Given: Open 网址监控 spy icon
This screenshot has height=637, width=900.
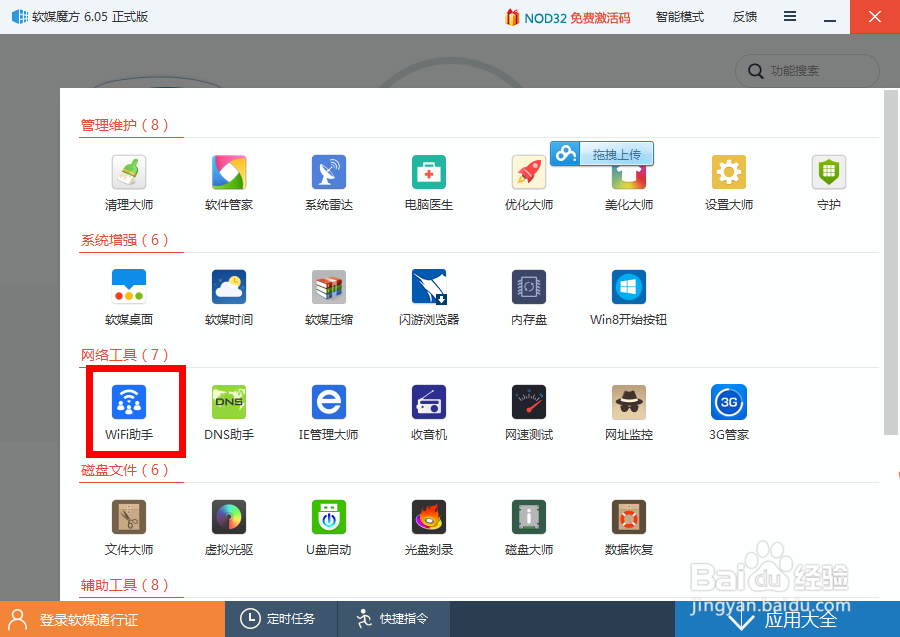Looking at the screenshot, I should [629, 402].
